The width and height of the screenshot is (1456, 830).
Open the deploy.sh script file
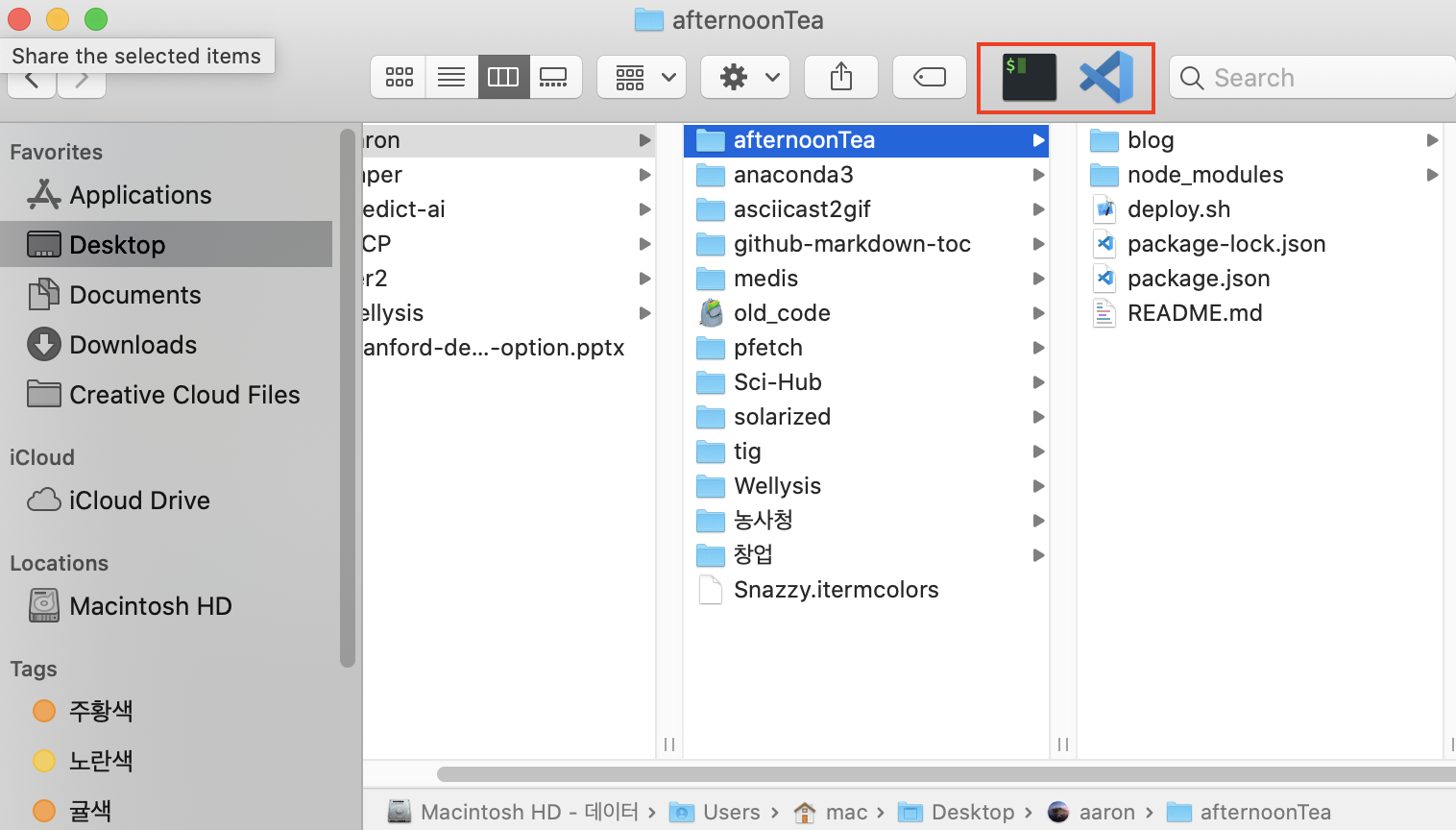tap(1178, 208)
